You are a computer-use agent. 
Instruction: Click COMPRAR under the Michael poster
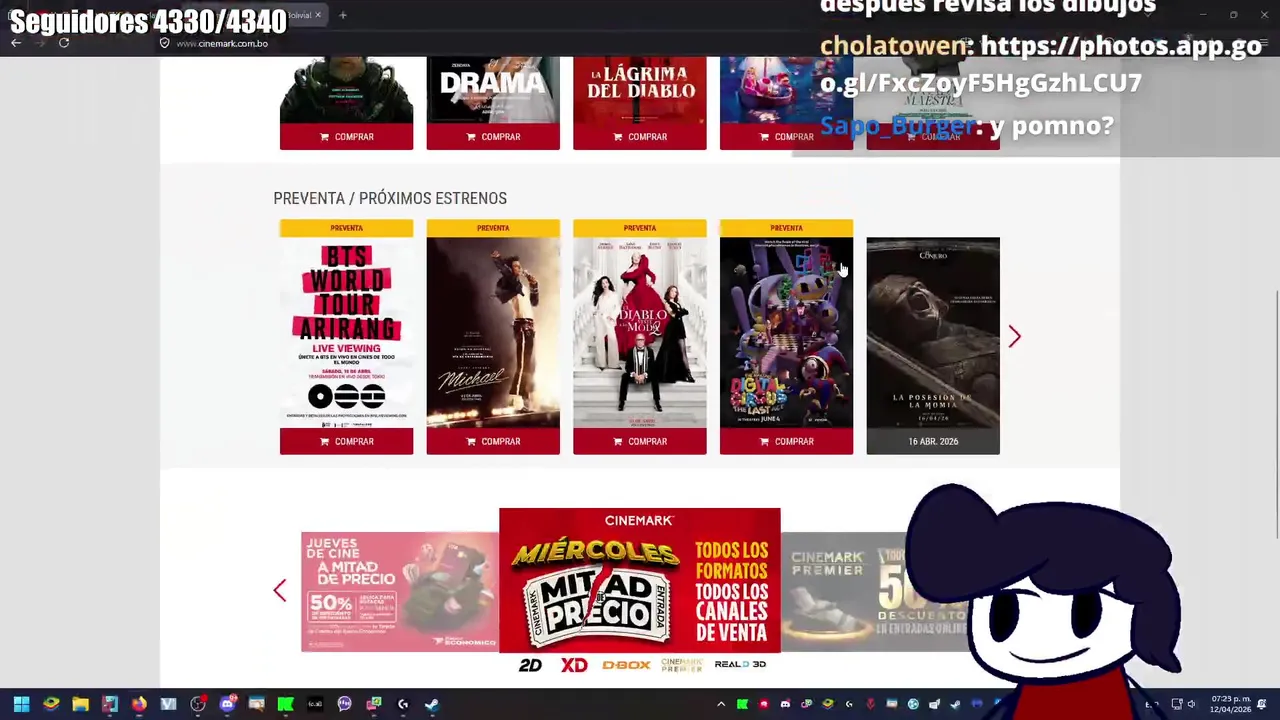(493, 441)
